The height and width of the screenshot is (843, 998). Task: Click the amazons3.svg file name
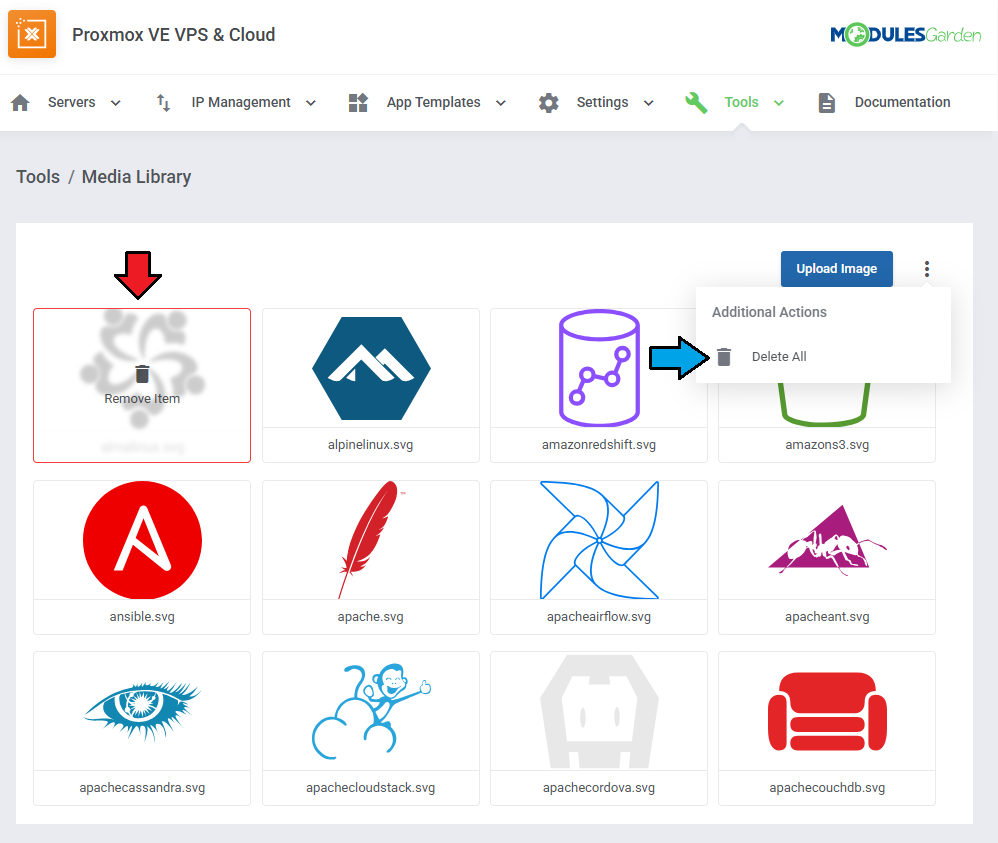coord(827,444)
